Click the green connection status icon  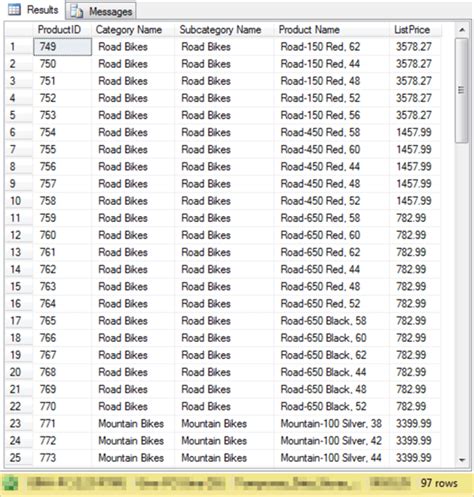click(10, 483)
